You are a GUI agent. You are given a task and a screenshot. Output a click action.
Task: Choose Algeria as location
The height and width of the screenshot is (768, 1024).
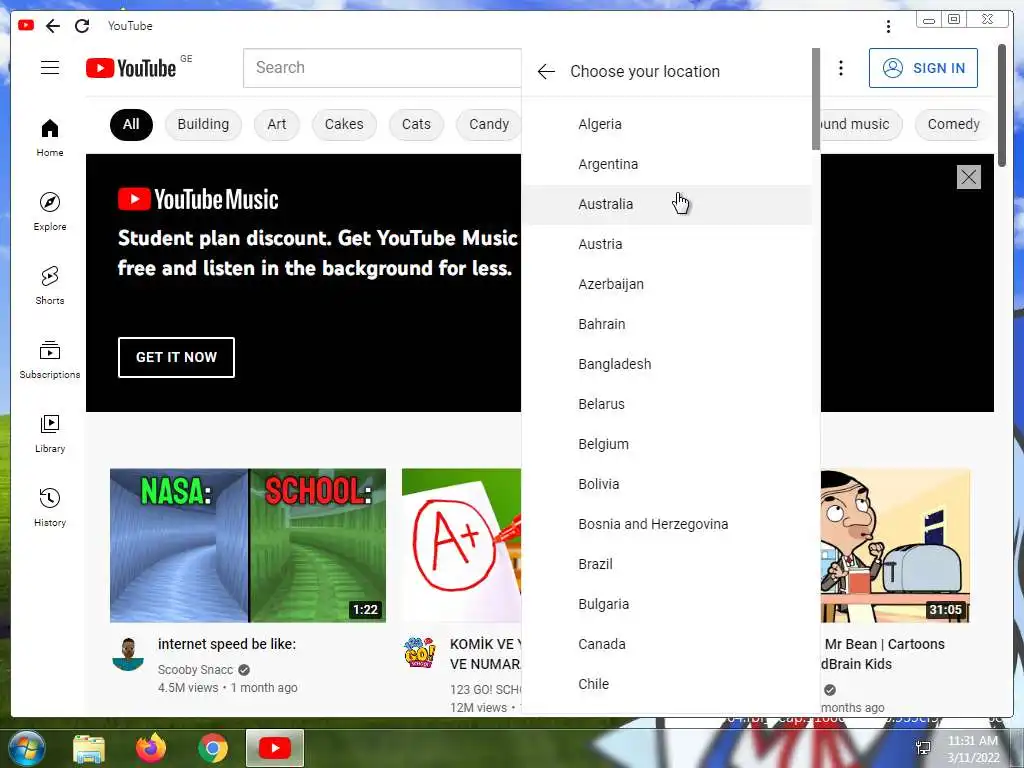click(667, 124)
